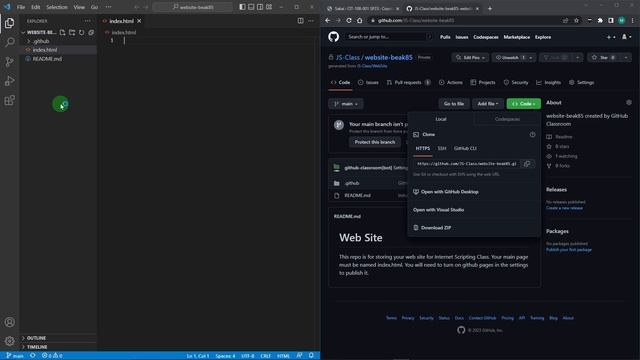This screenshot has width=640, height=360.
Task: Star the repository
Action: pyautogui.click(x=604, y=58)
